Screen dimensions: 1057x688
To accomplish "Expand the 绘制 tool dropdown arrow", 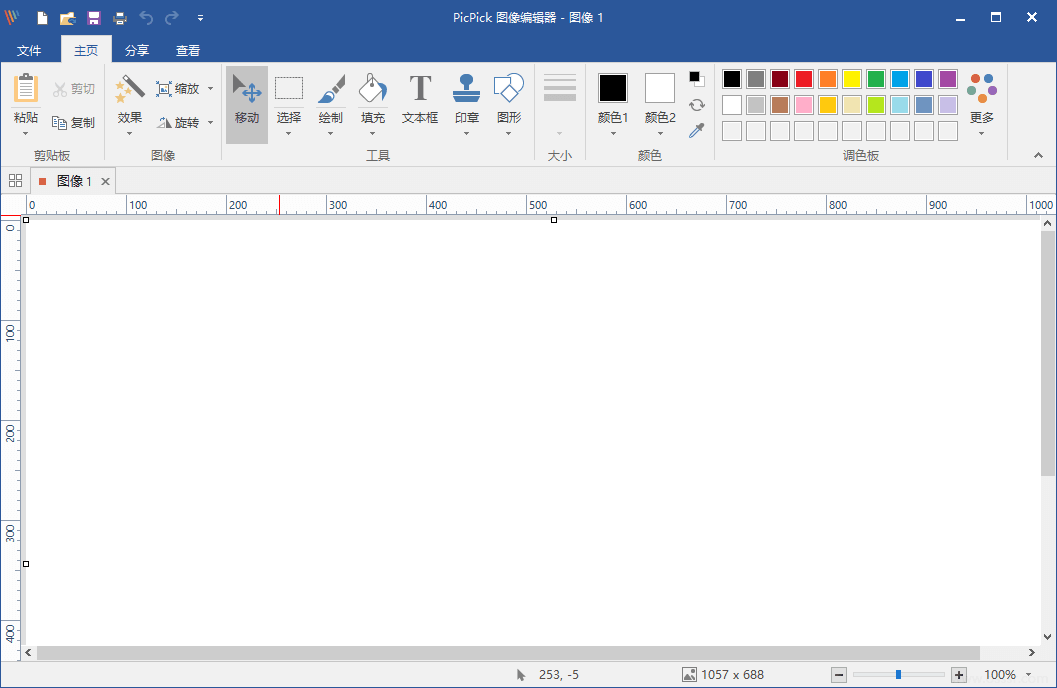I will click(x=331, y=133).
